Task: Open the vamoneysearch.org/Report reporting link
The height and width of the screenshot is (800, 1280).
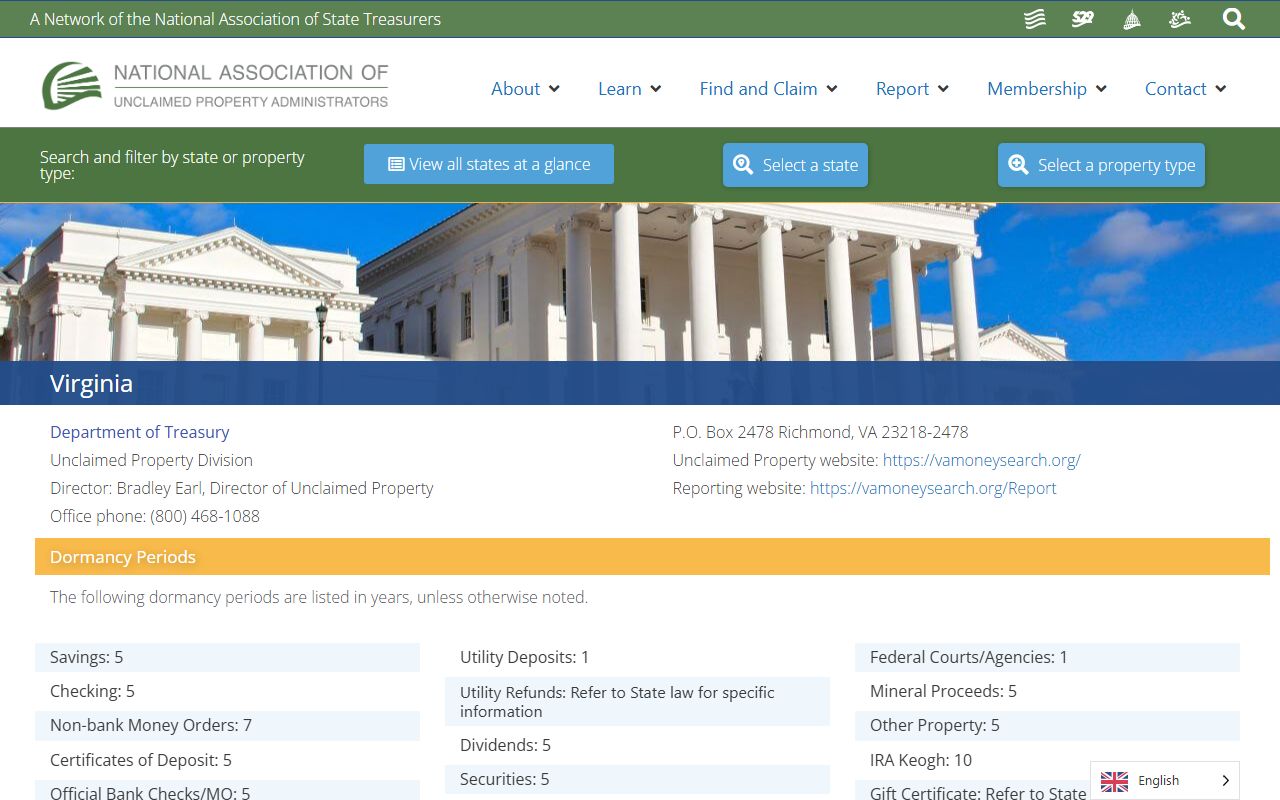Action: (x=933, y=488)
